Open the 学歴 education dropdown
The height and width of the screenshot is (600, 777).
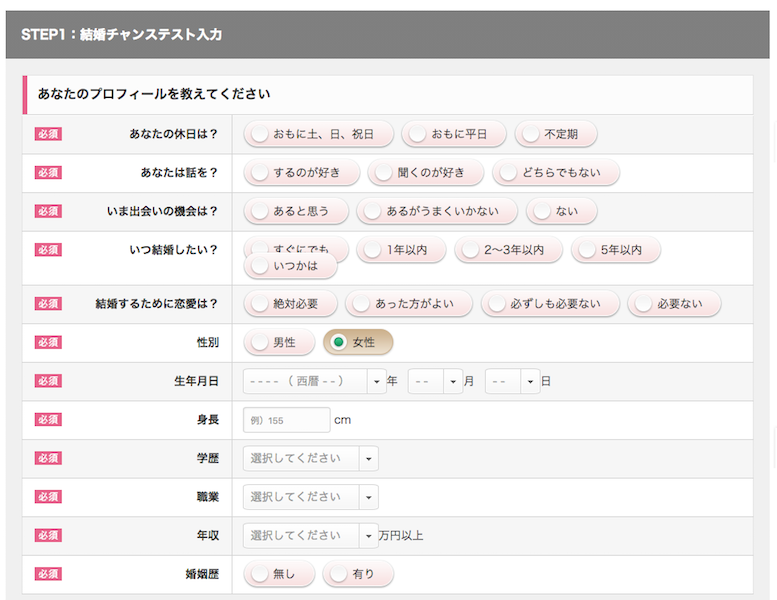pyautogui.click(x=310, y=459)
